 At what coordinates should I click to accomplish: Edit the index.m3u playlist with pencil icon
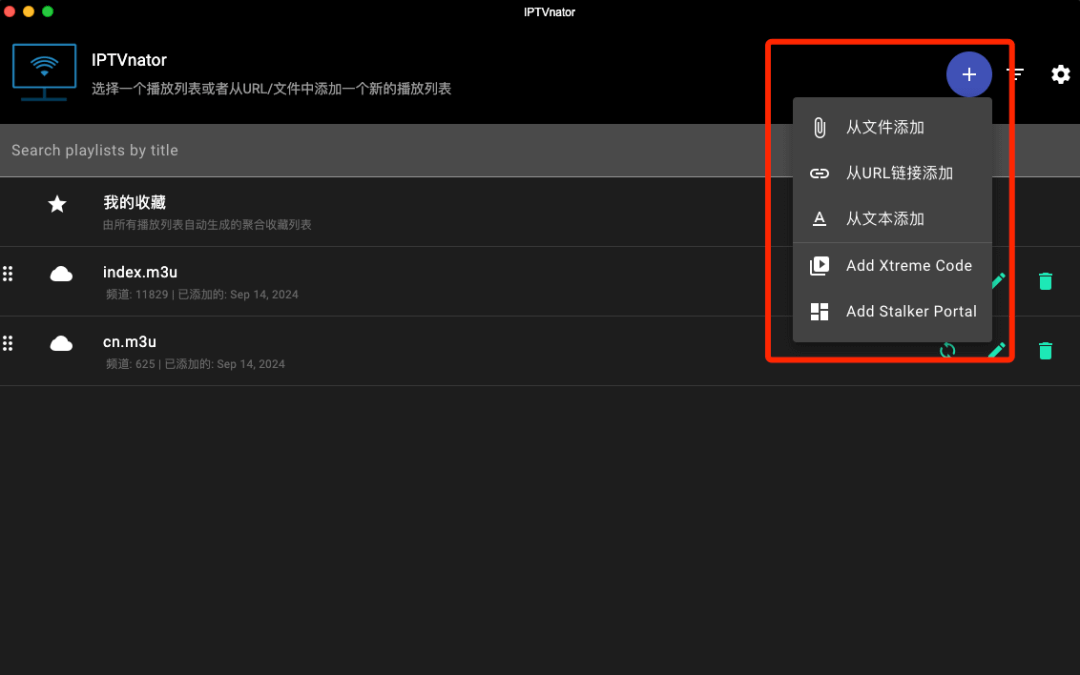[x=999, y=279]
